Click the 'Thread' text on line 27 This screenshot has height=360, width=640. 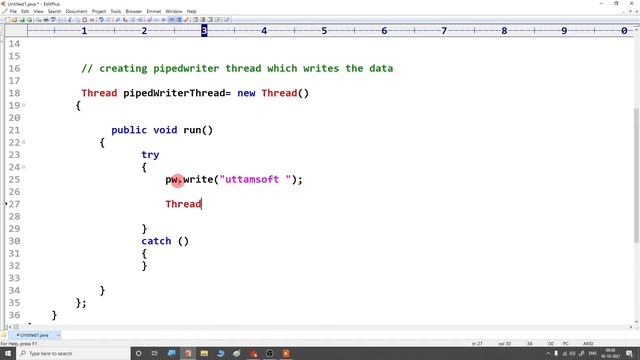pyautogui.click(x=183, y=204)
